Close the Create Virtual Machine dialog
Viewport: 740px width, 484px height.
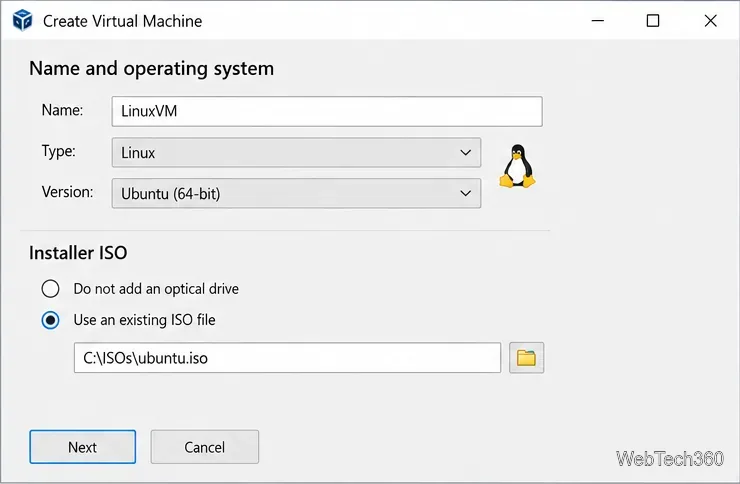click(x=710, y=21)
